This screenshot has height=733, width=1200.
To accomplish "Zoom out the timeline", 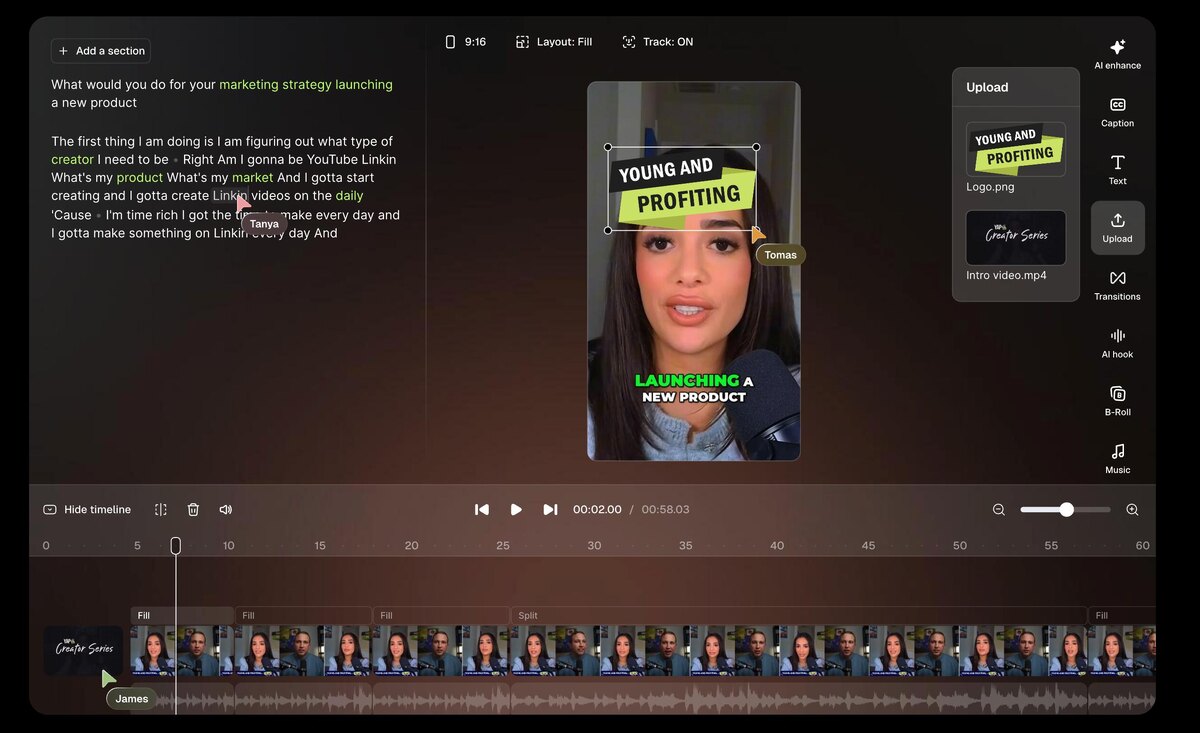I will pyautogui.click(x=999, y=510).
